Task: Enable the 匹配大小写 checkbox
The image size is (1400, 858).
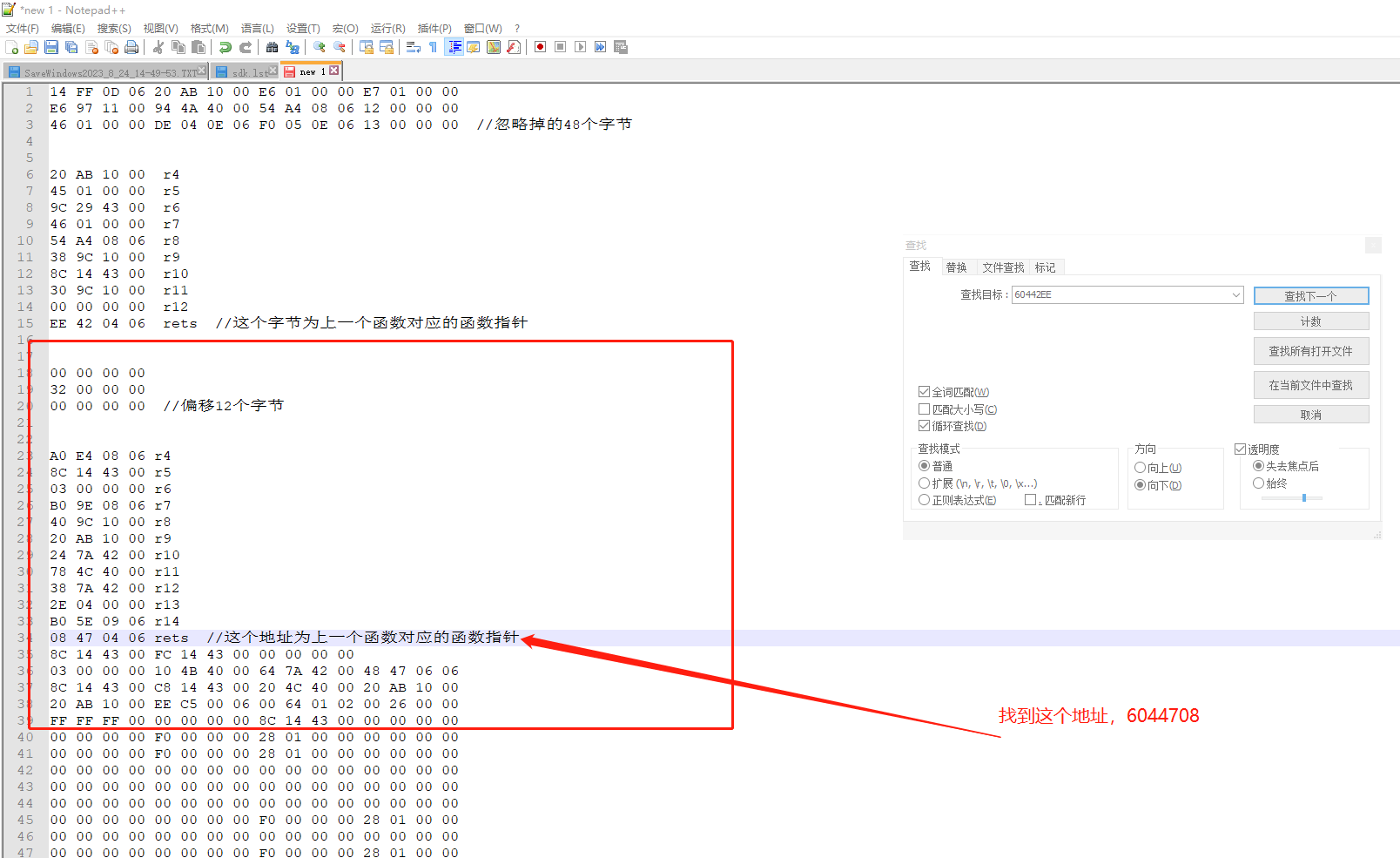Action: [924, 409]
